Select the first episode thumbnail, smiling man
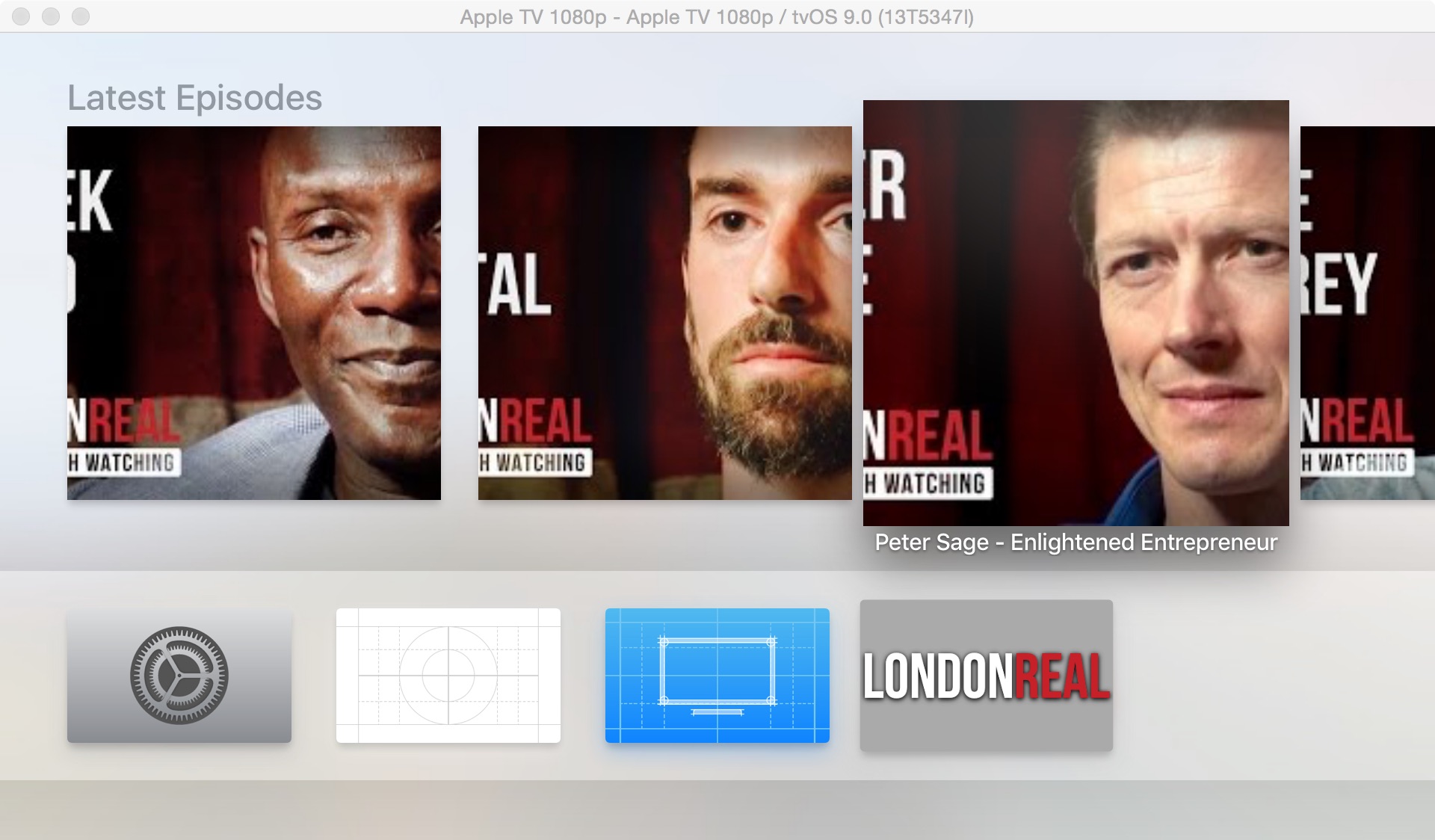Screen dimensions: 1435x840 [x=254, y=313]
